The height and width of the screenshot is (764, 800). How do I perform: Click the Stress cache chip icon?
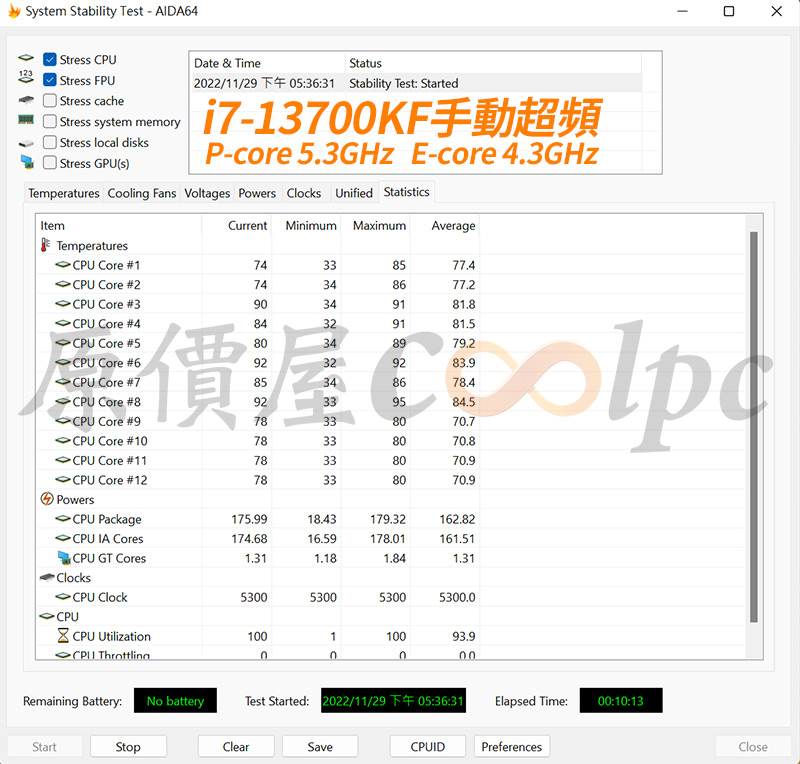pyautogui.click(x=26, y=100)
